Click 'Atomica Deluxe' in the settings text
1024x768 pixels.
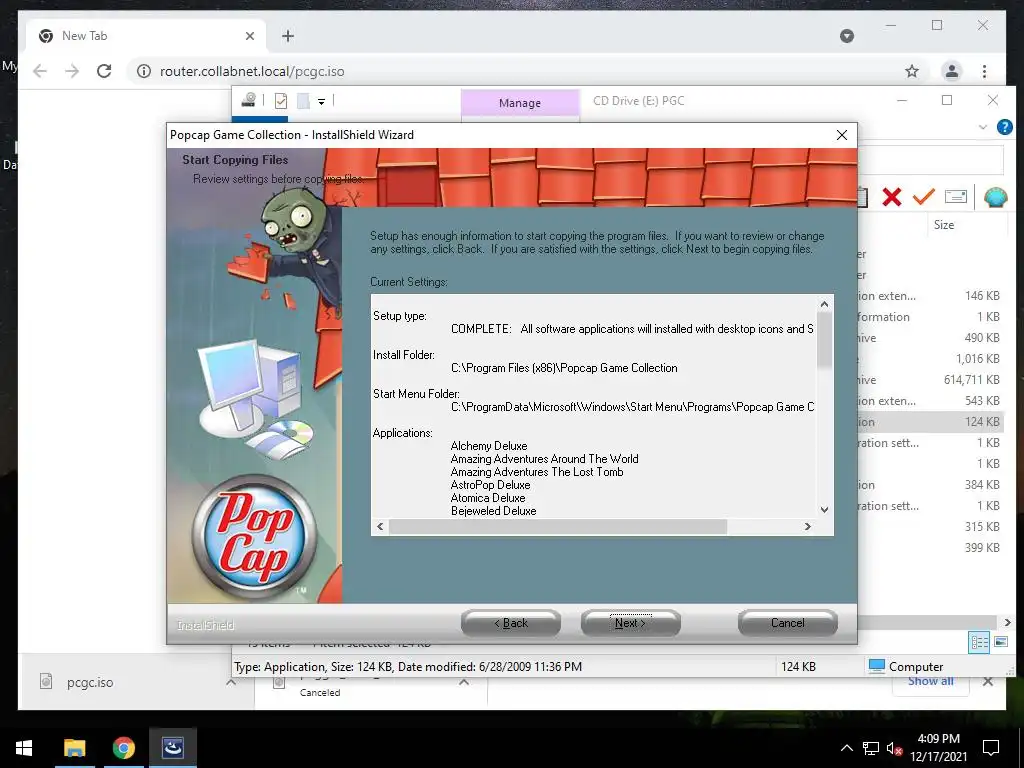[488, 498]
